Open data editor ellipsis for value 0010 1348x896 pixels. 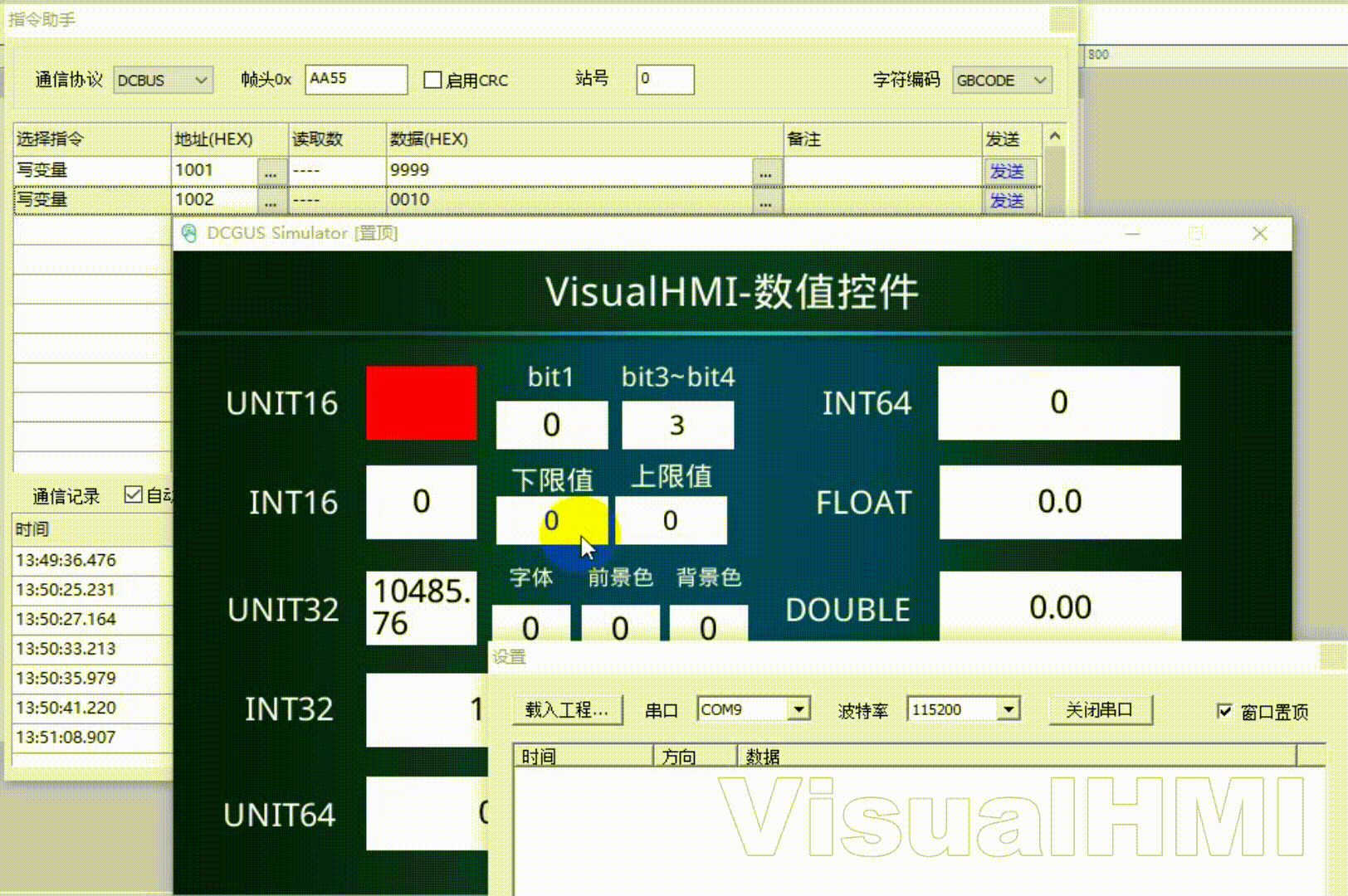(765, 202)
